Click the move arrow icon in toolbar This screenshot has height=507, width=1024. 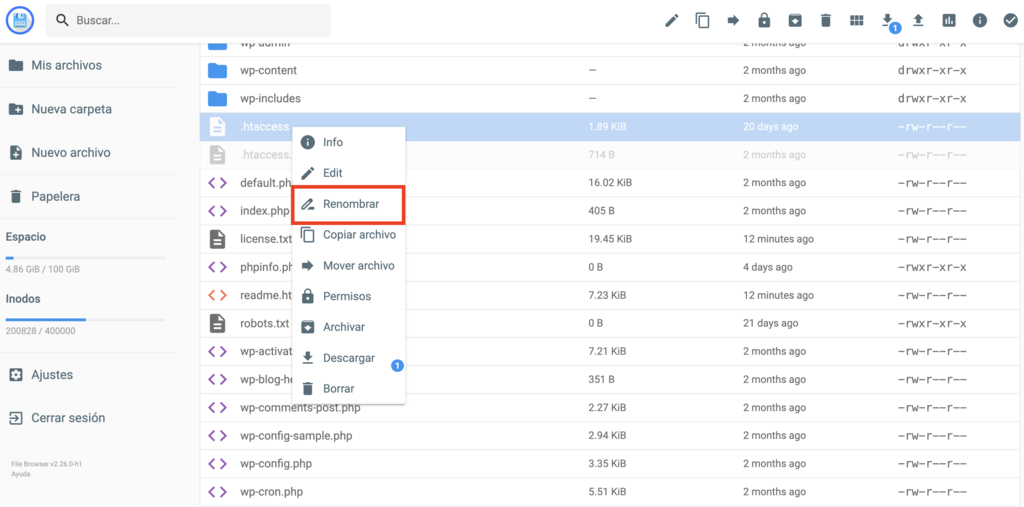[733, 21]
